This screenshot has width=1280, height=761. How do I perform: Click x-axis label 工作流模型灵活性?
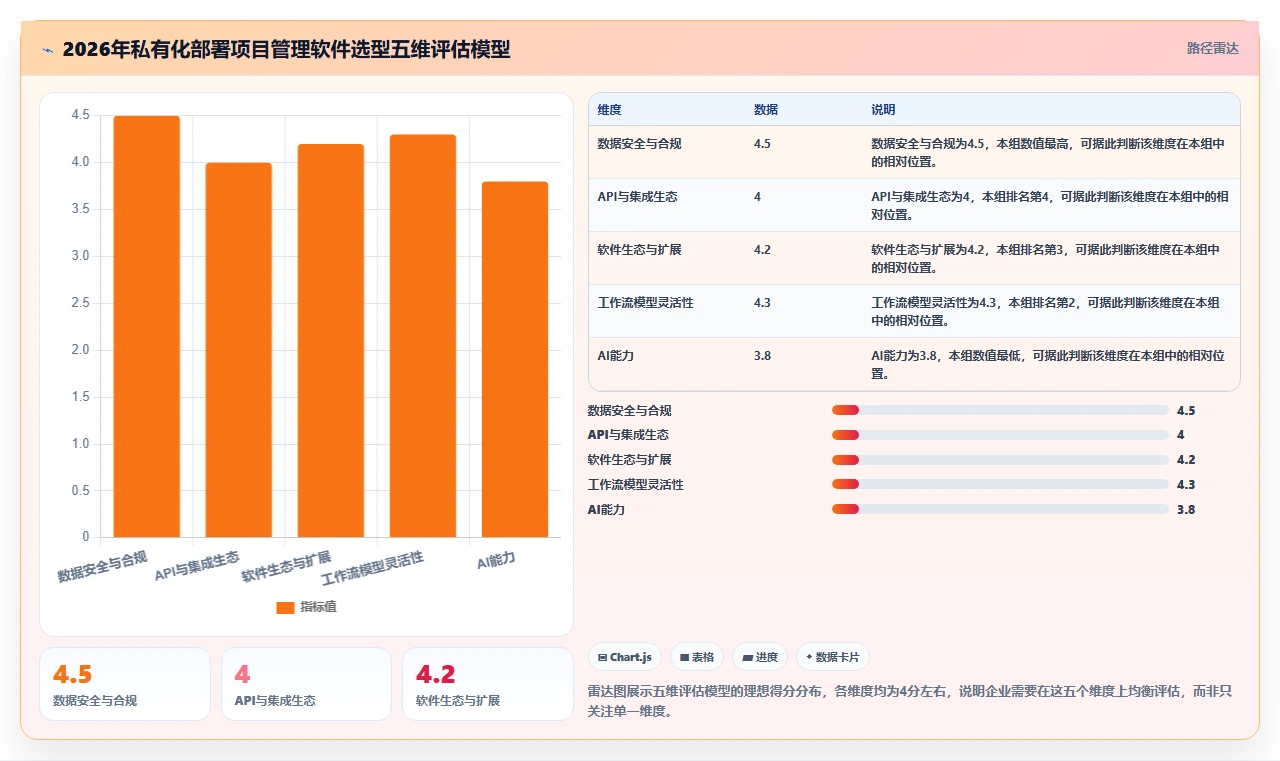tap(373, 571)
